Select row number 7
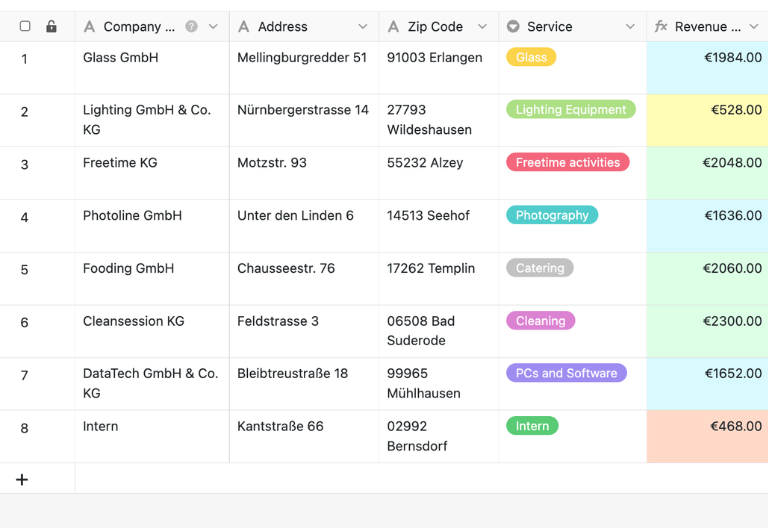The width and height of the screenshot is (768, 528). (24, 376)
